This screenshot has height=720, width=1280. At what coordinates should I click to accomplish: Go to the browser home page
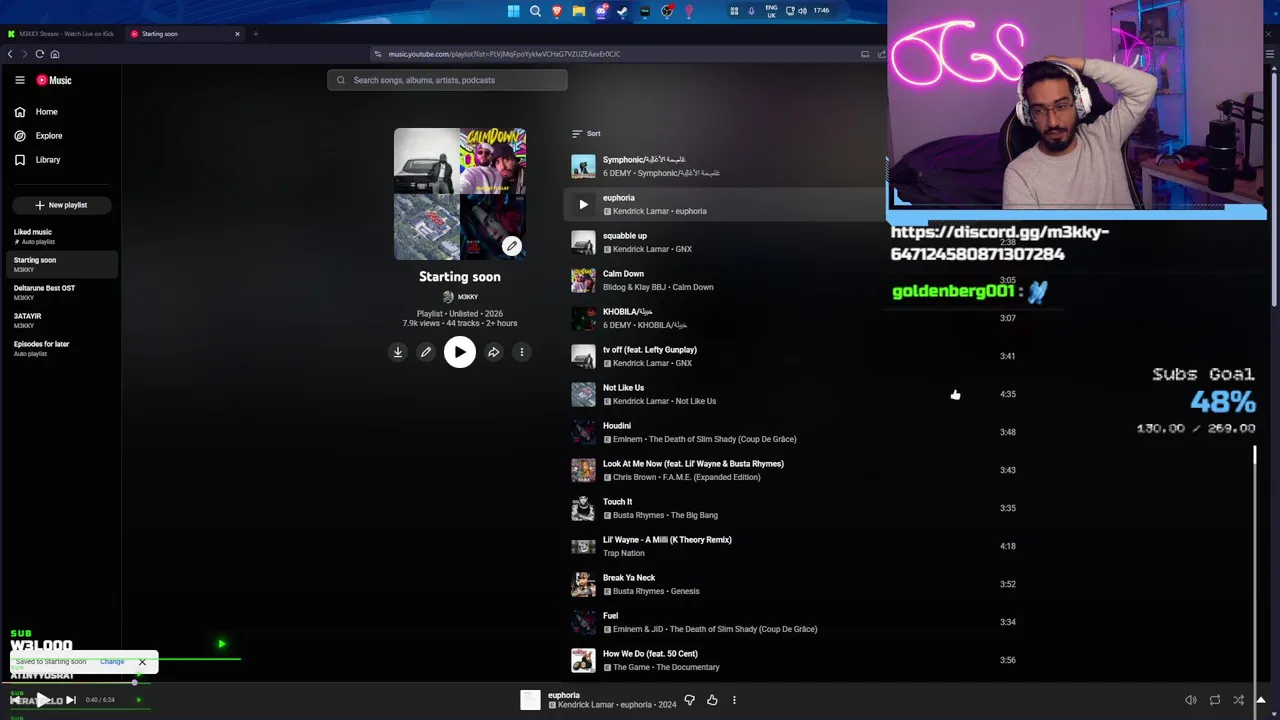click(x=55, y=54)
